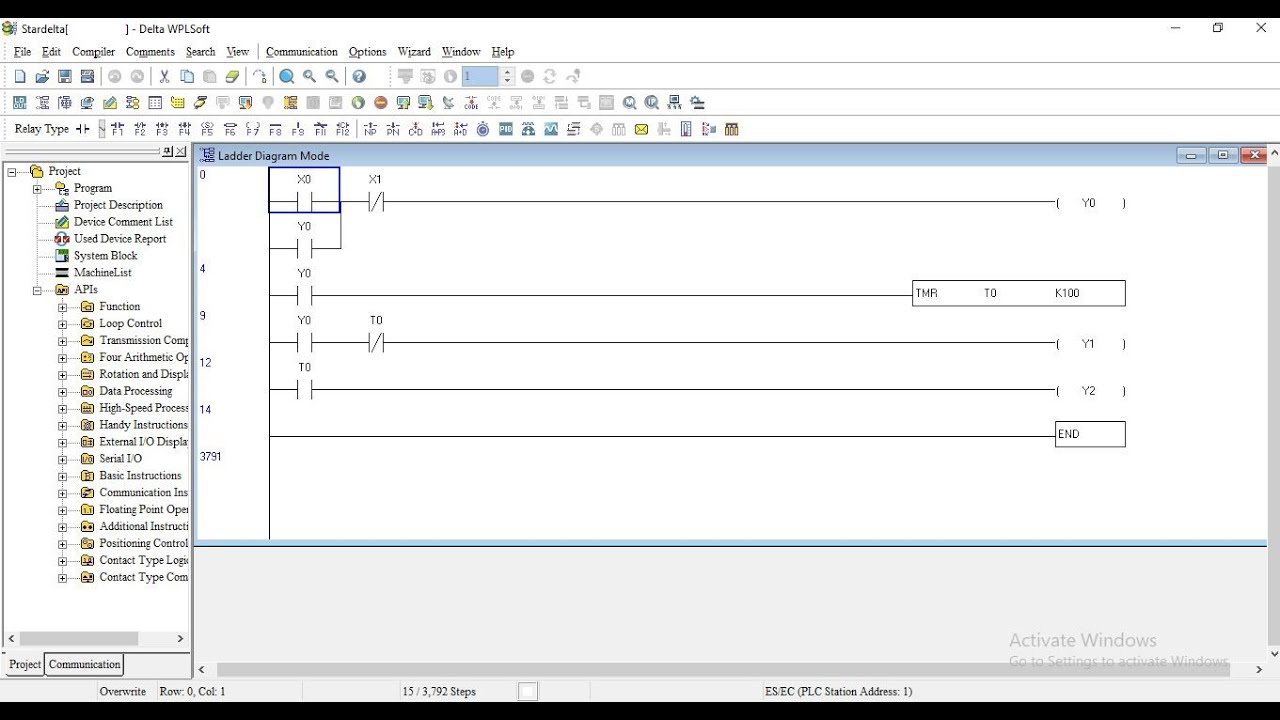The width and height of the screenshot is (1280, 720).
Task: Select Device Comment List in tree
Action: tap(123, 222)
